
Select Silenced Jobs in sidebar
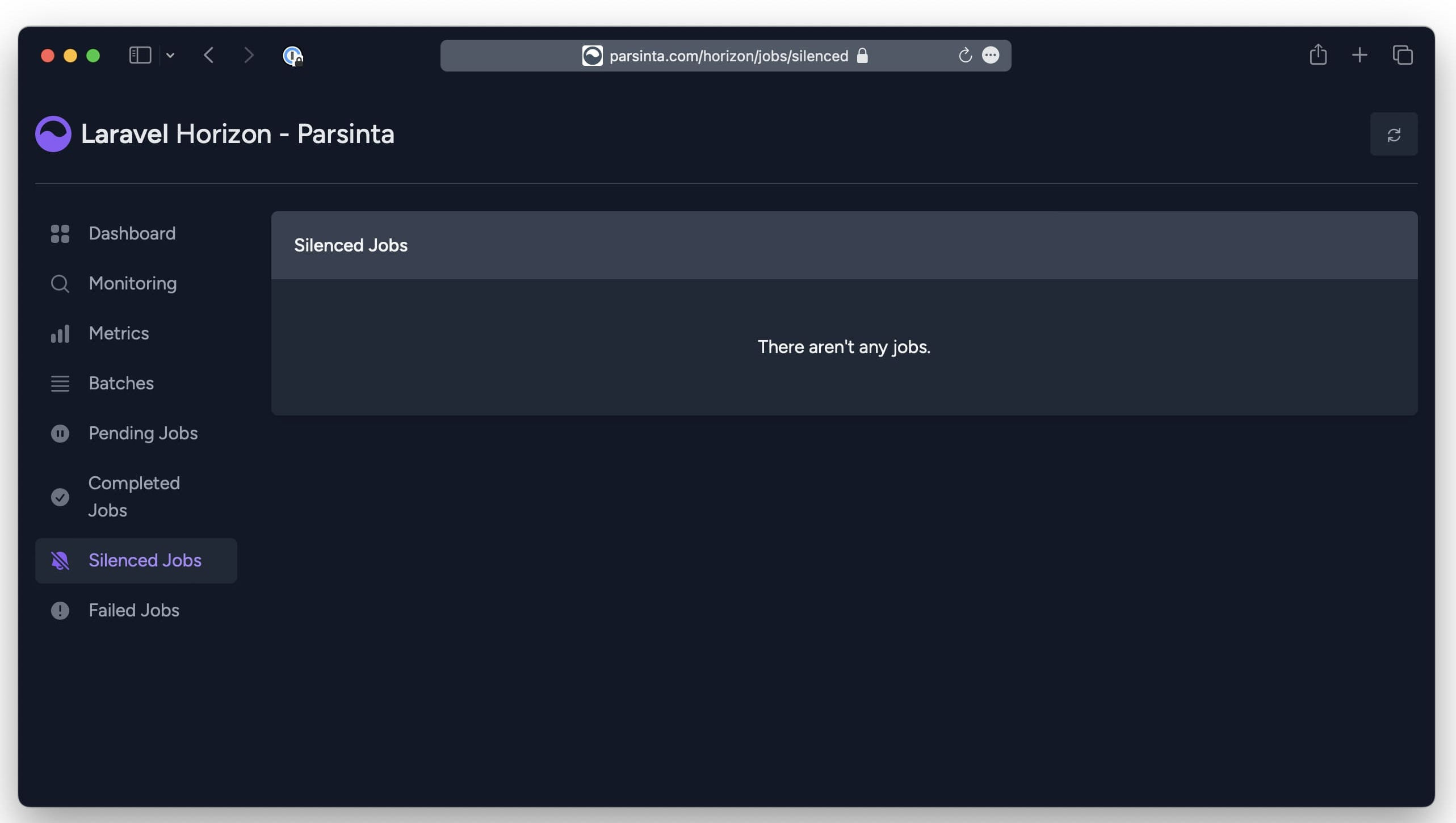coord(136,560)
